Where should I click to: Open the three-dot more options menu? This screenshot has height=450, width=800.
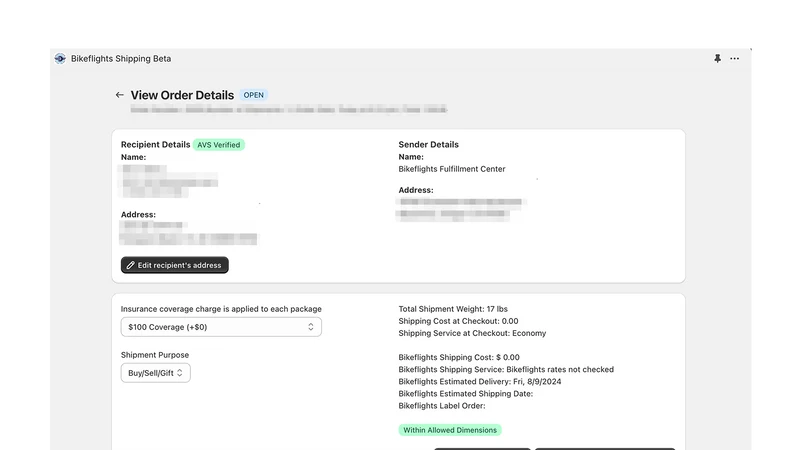click(734, 59)
